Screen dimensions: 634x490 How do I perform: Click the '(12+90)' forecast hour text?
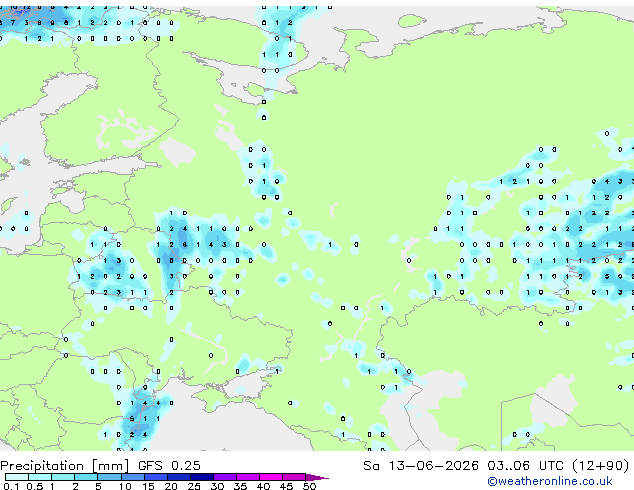601,466
